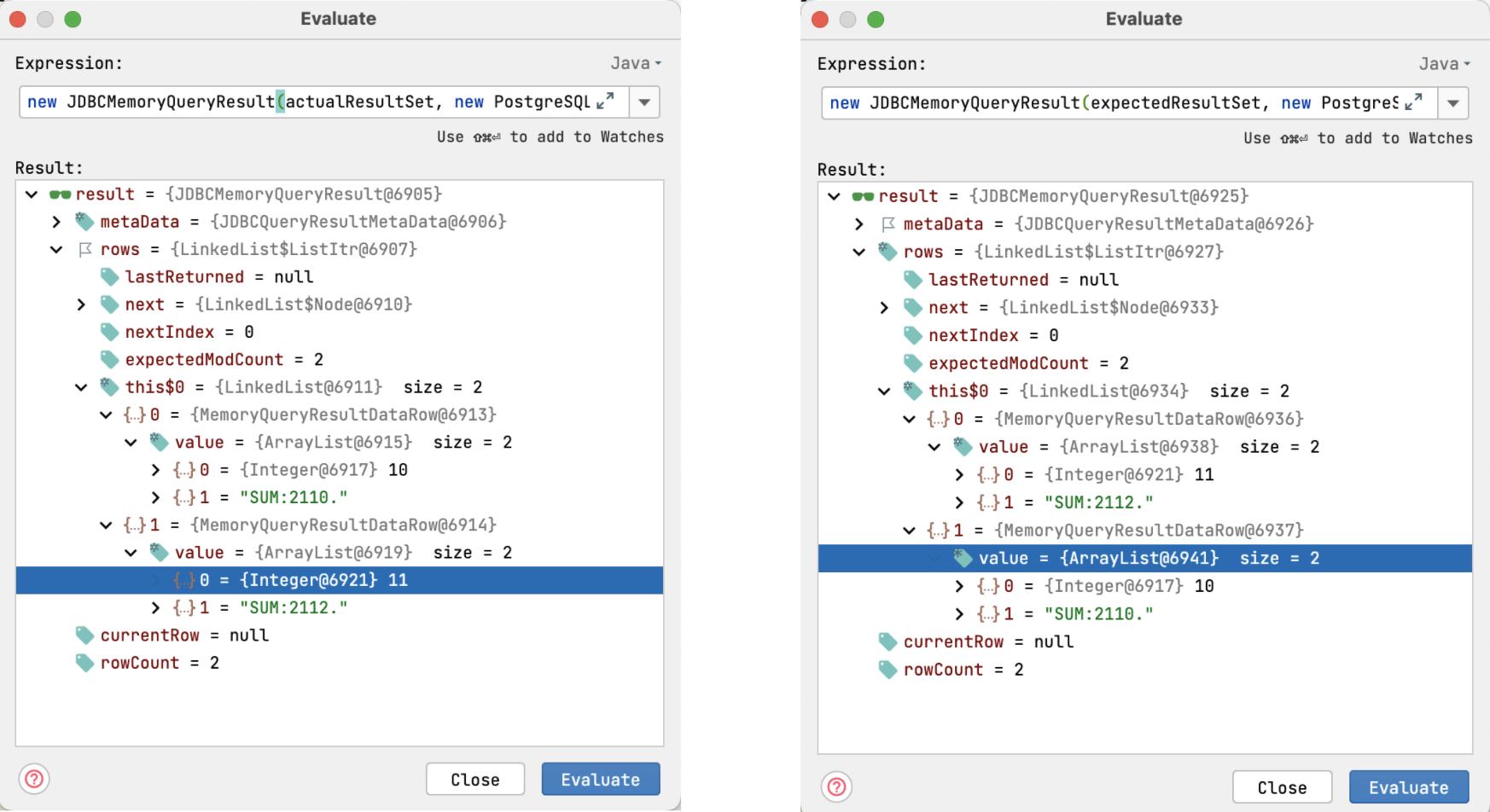Viewport: 1490px width, 812px height.
Task: Click the help question mark in right dialog
Action: click(836, 786)
